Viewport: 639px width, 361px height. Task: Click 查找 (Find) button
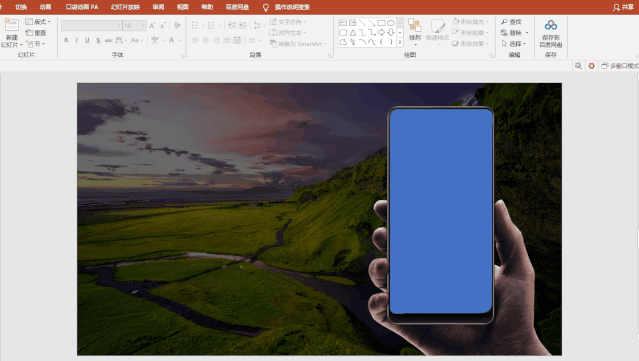point(512,22)
